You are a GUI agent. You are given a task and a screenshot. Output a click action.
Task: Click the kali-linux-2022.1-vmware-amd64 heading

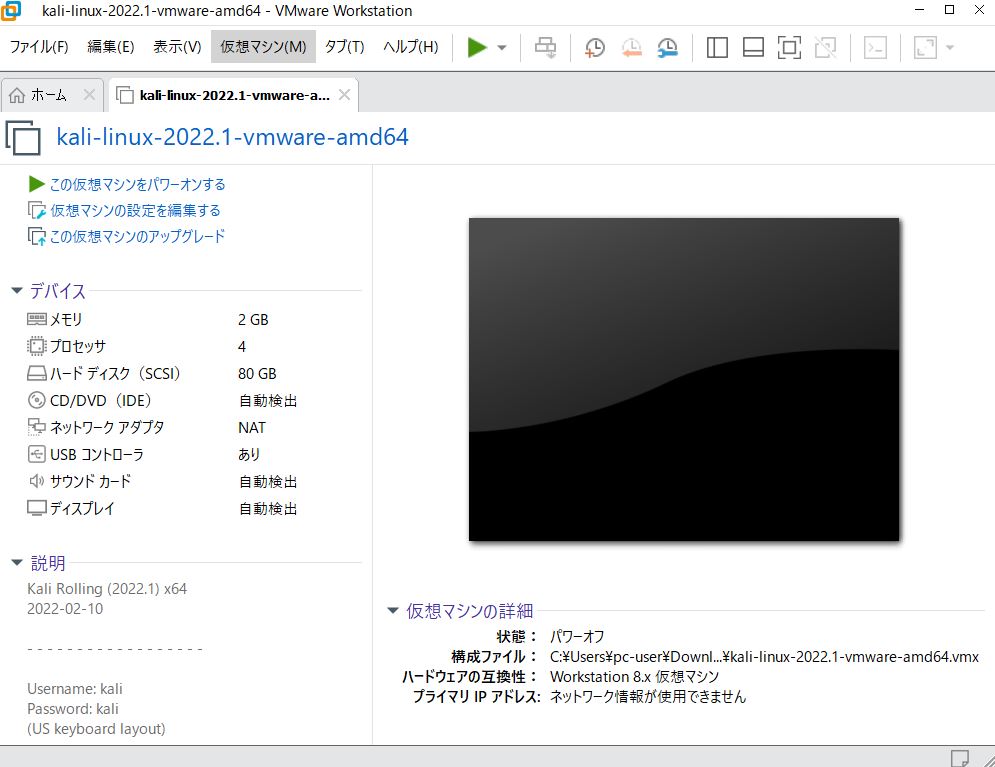232,137
